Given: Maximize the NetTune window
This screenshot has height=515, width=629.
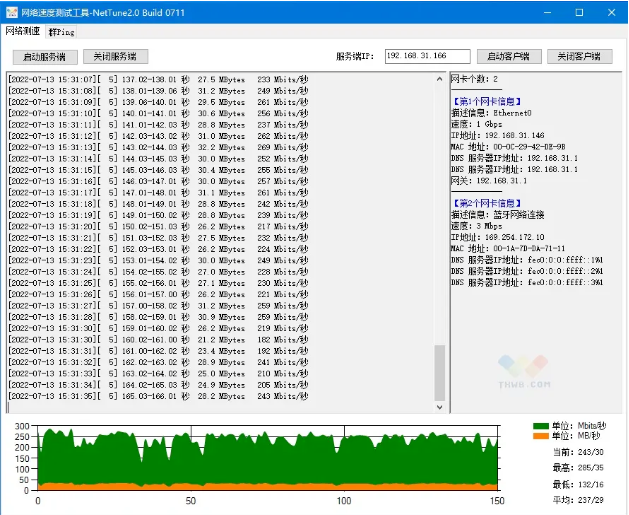Looking at the screenshot, I should (579, 12).
